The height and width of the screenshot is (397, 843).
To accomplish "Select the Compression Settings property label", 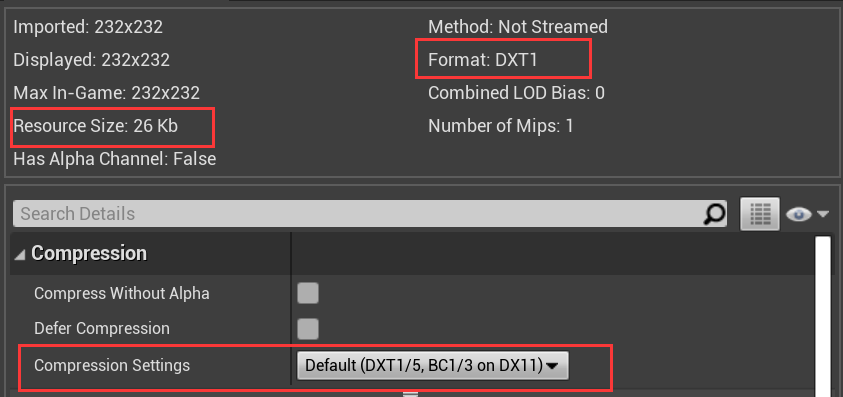I will pos(112,365).
